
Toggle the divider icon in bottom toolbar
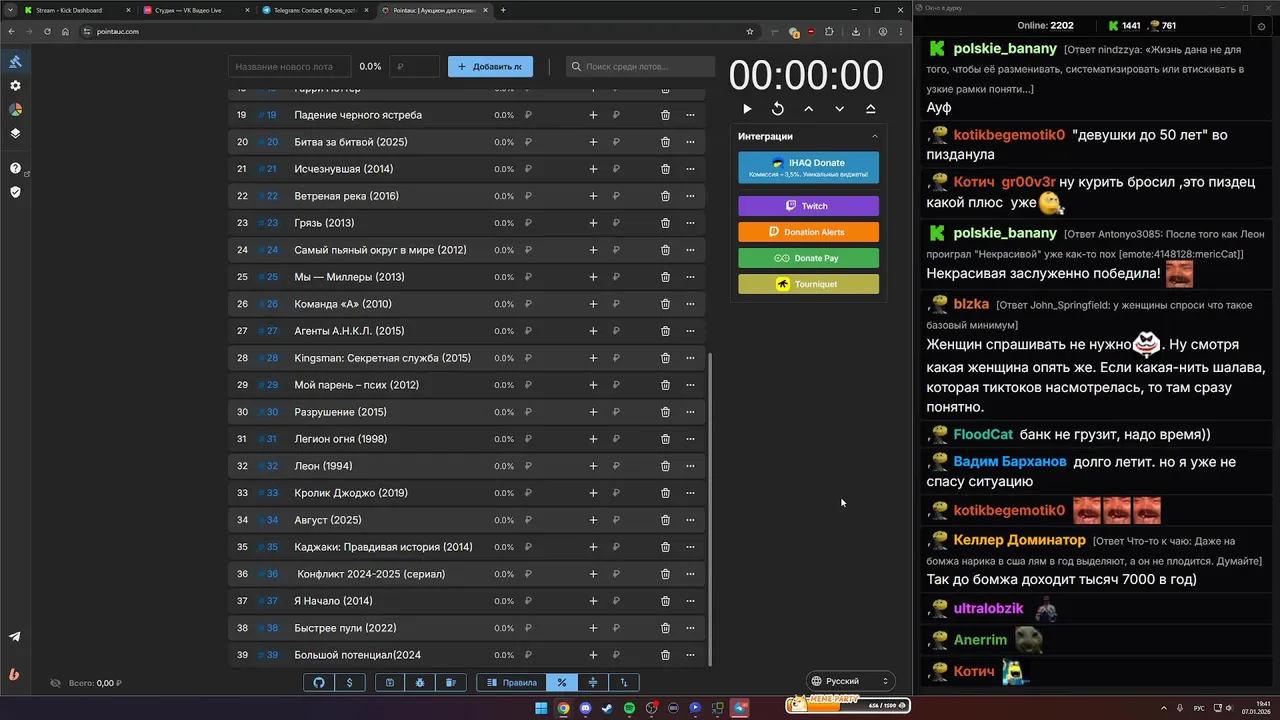593,682
